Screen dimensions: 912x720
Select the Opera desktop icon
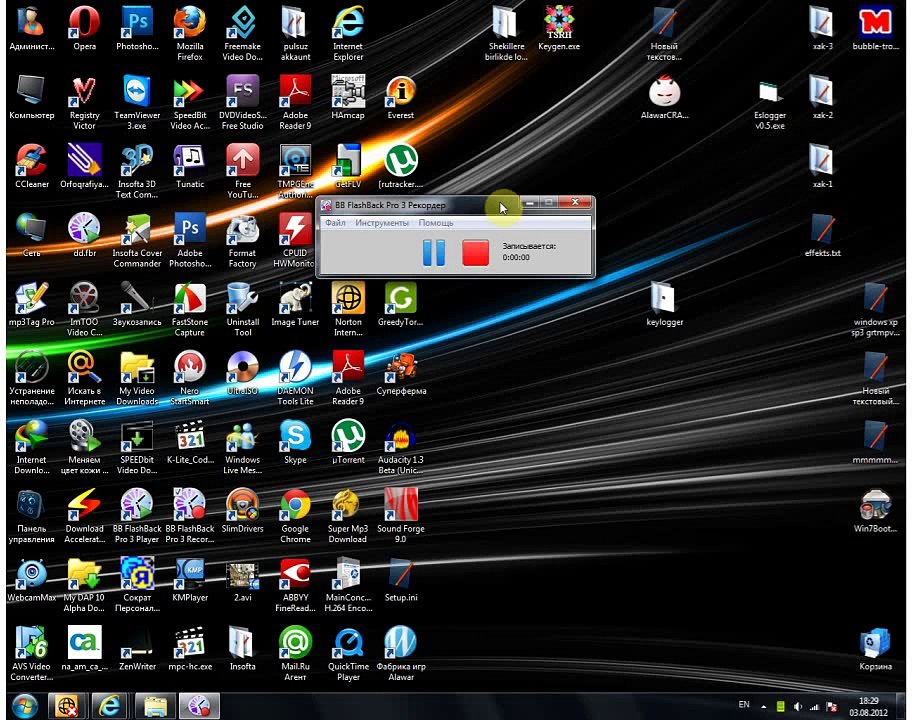[84, 28]
